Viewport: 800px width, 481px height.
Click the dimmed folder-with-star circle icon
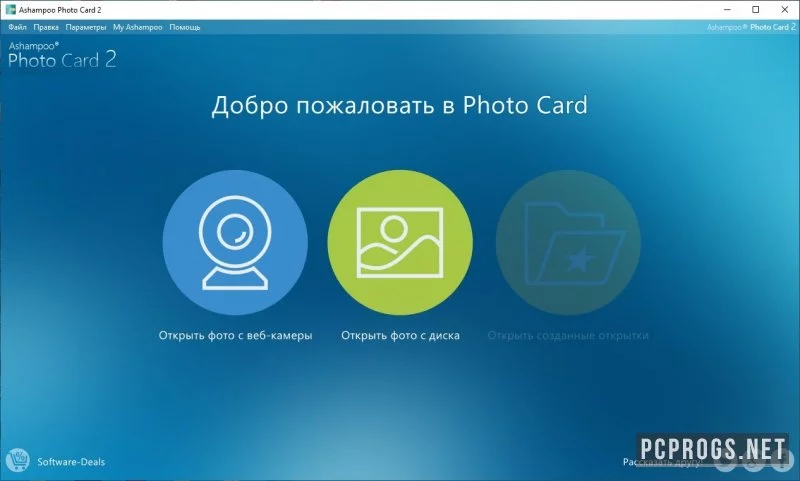568,242
